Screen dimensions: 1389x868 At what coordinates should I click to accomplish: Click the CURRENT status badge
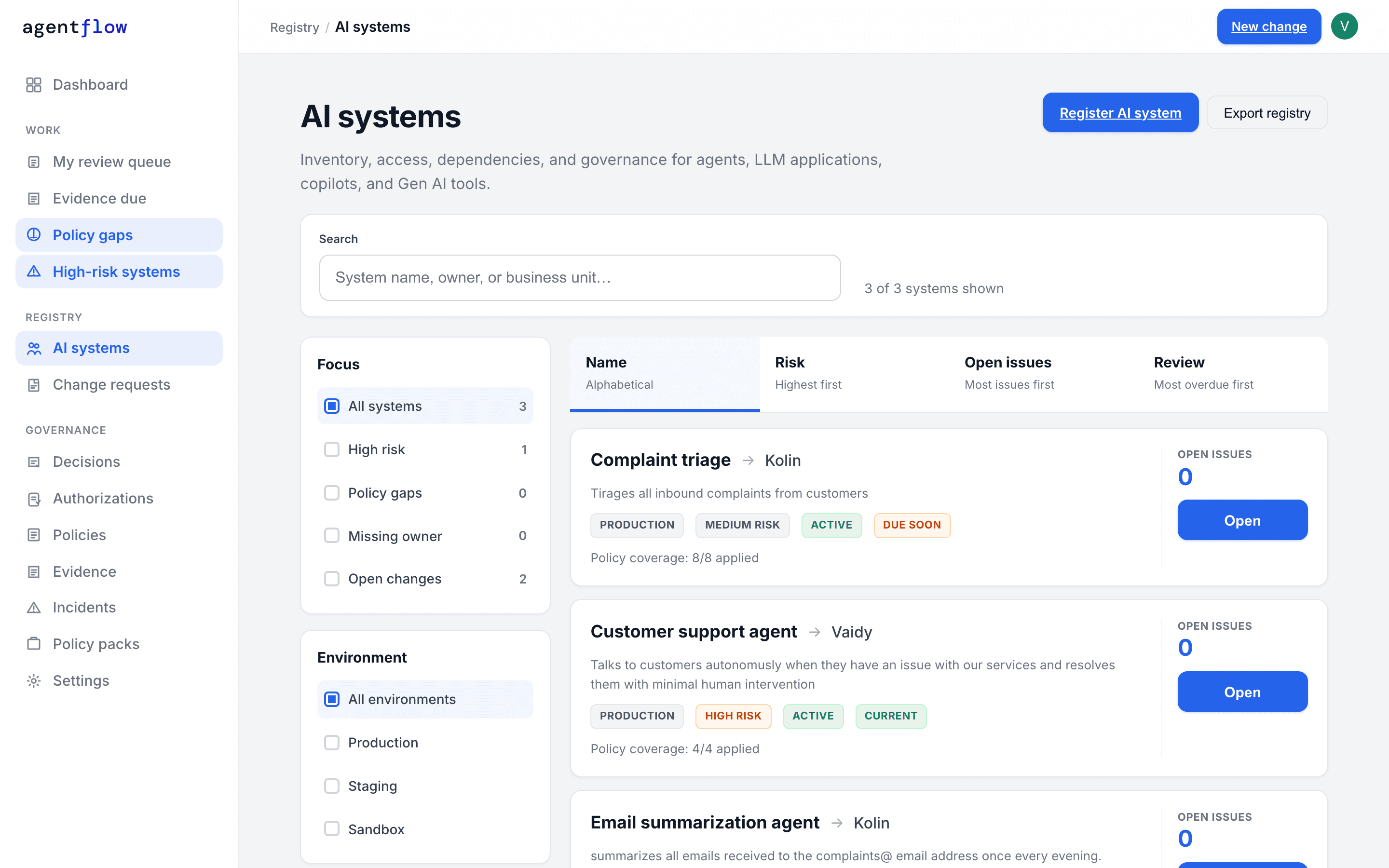coord(891,717)
